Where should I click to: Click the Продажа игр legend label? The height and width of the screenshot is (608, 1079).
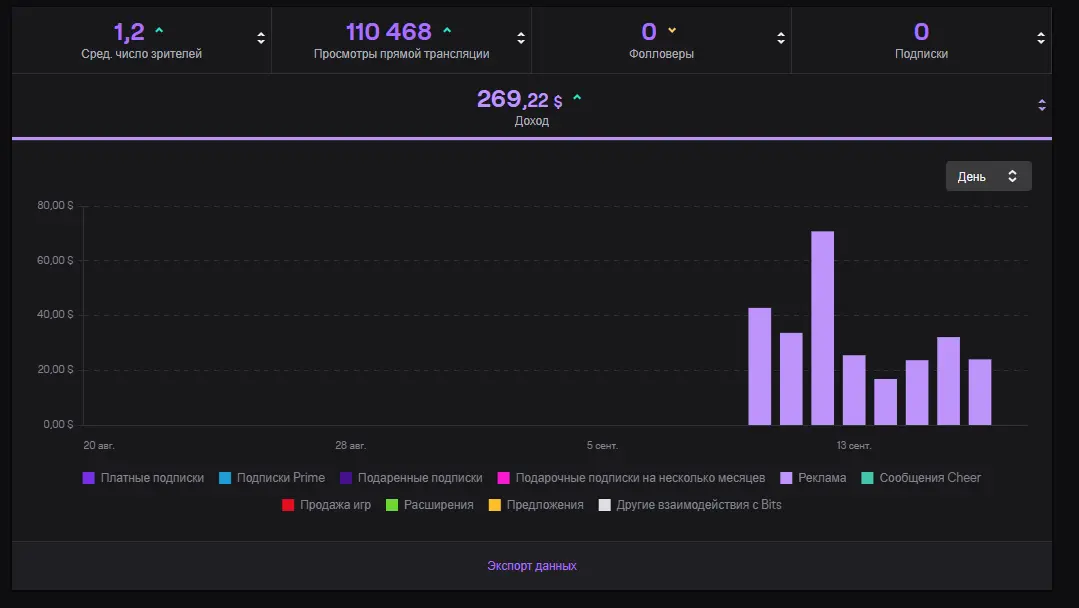[335, 505]
